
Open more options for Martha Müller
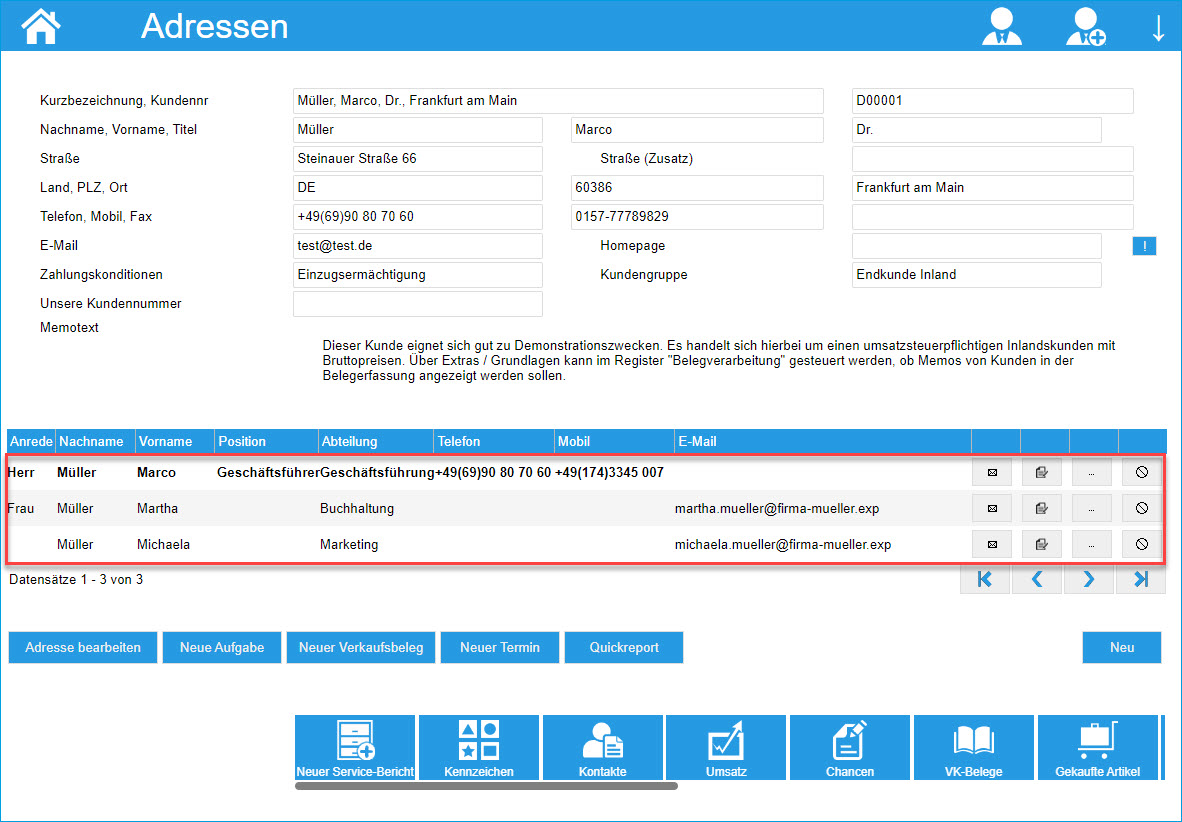click(x=1091, y=508)
